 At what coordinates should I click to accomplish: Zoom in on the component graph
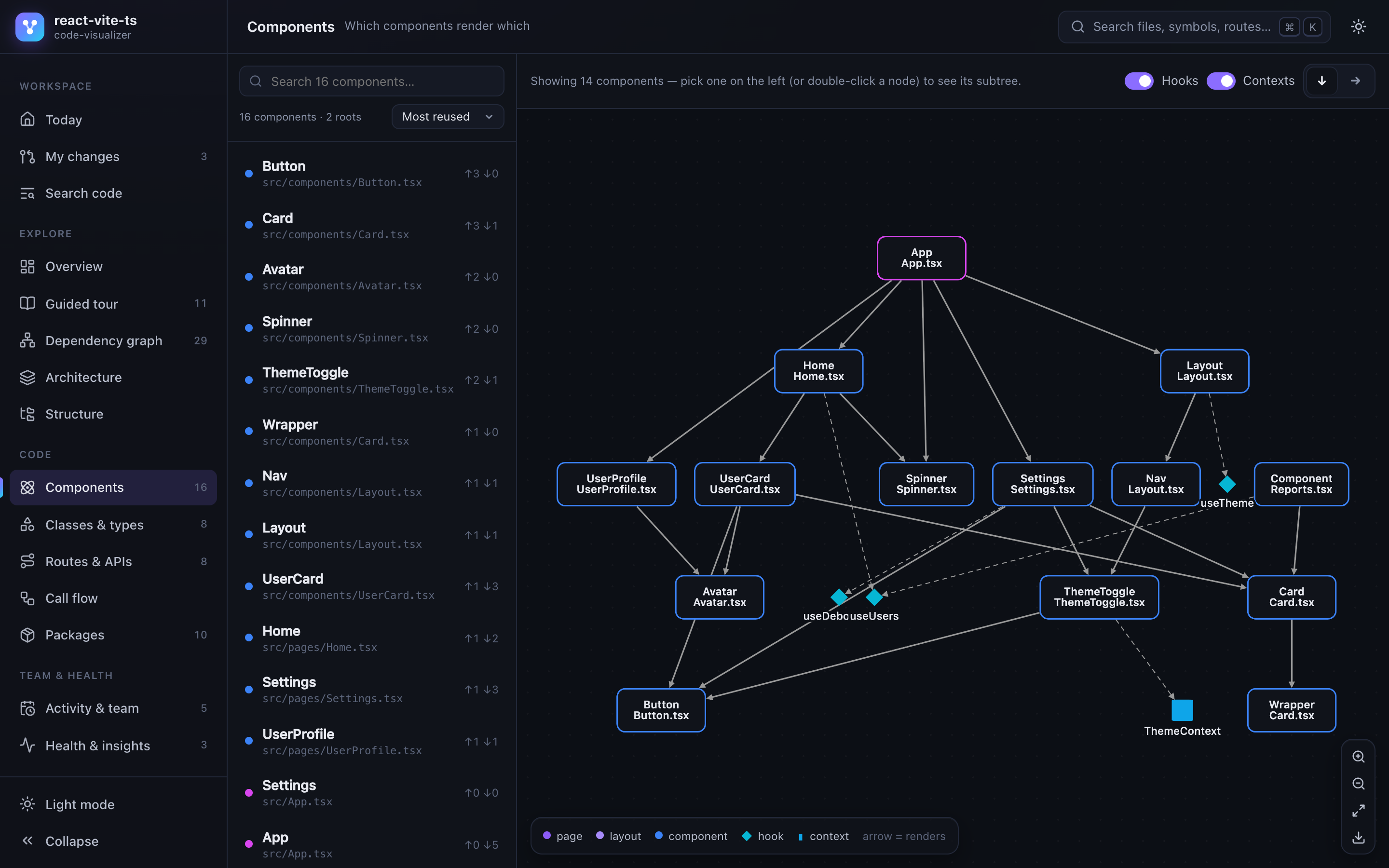(1358, 757)
